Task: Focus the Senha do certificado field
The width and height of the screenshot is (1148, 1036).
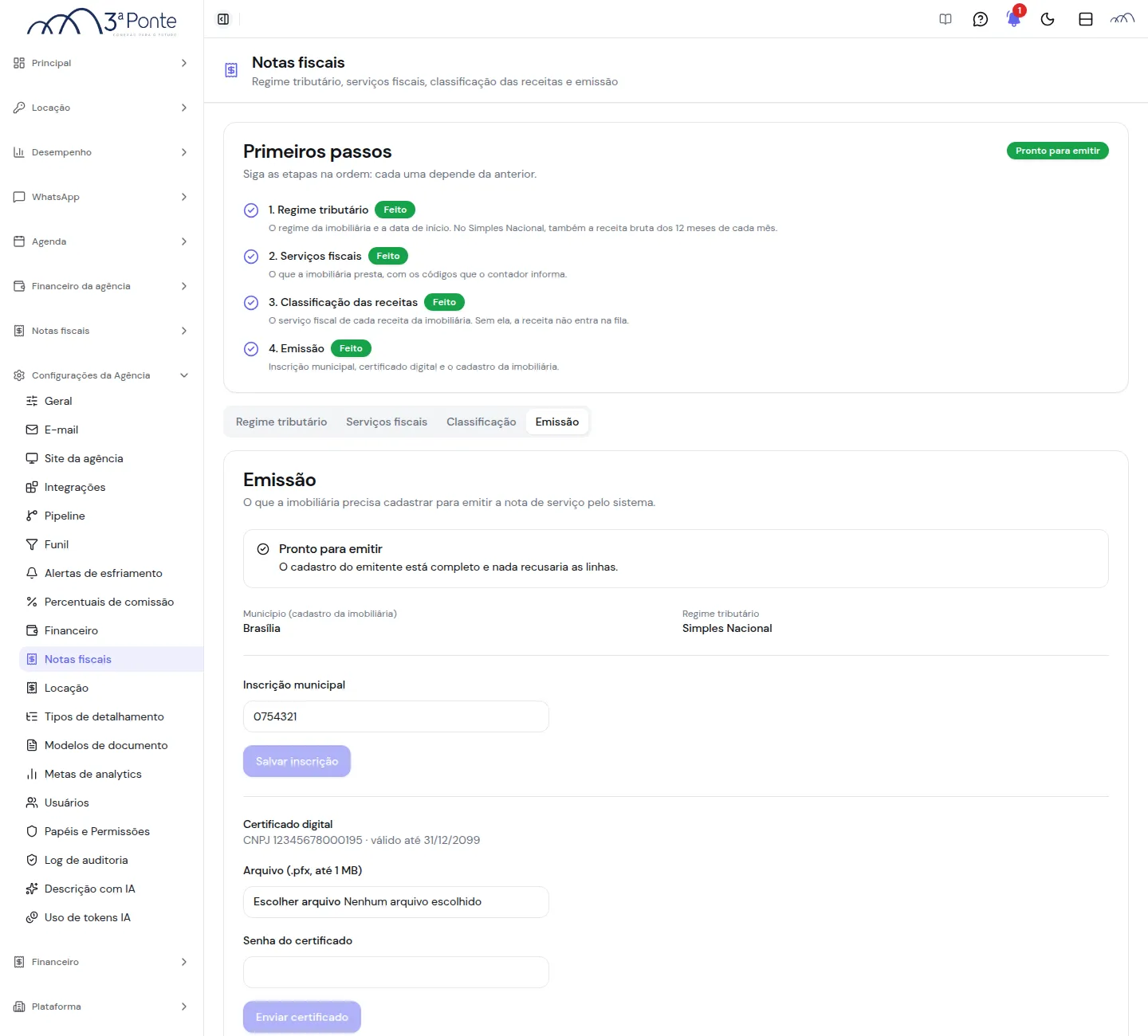Action: tap(395, 972)
